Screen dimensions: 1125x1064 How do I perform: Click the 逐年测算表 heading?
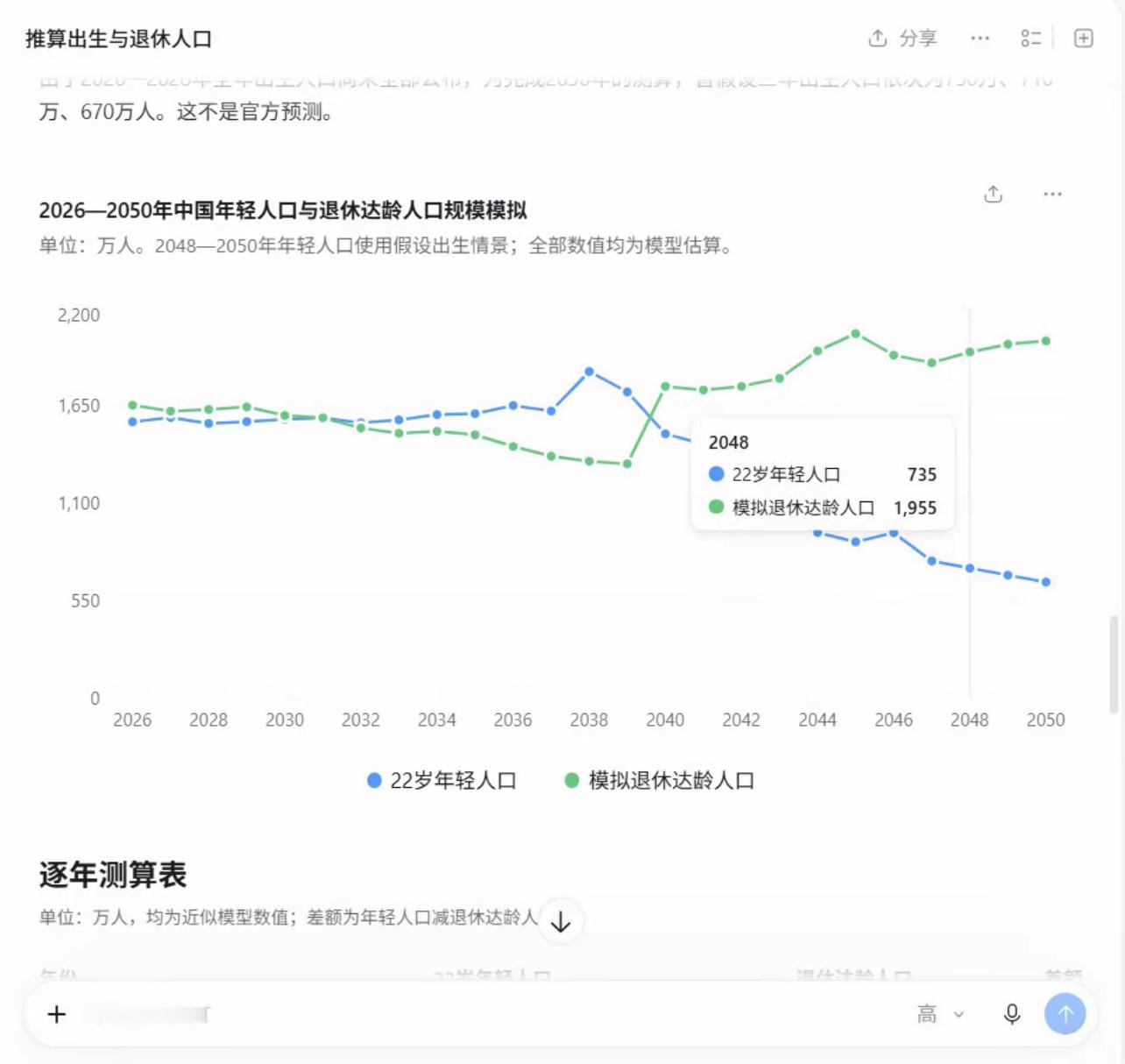click(113, 875)
